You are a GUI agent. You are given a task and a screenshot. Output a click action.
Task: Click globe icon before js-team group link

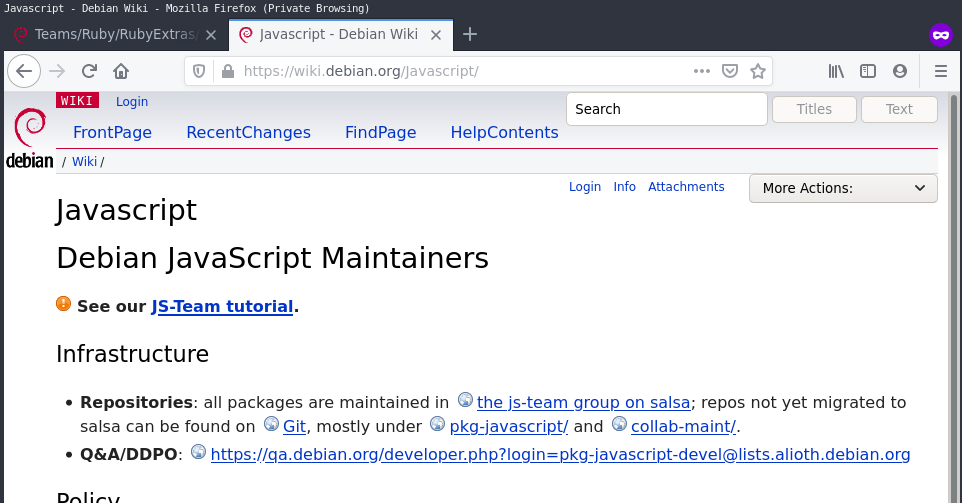pos(466,400)
